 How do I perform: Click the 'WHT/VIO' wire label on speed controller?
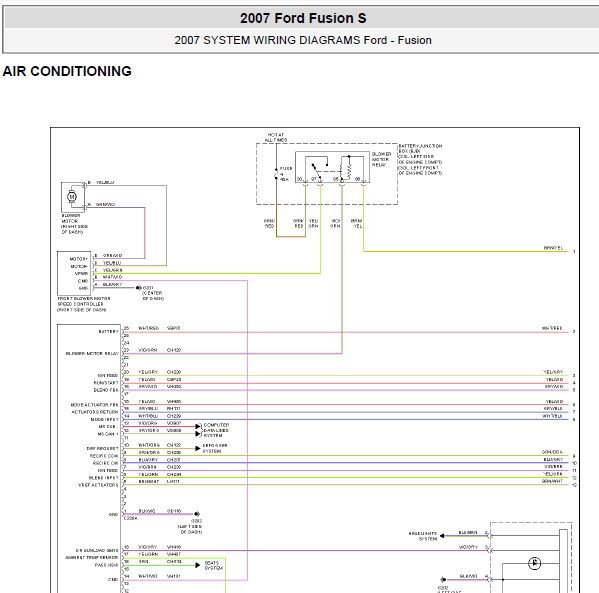[x=112, y=277]
